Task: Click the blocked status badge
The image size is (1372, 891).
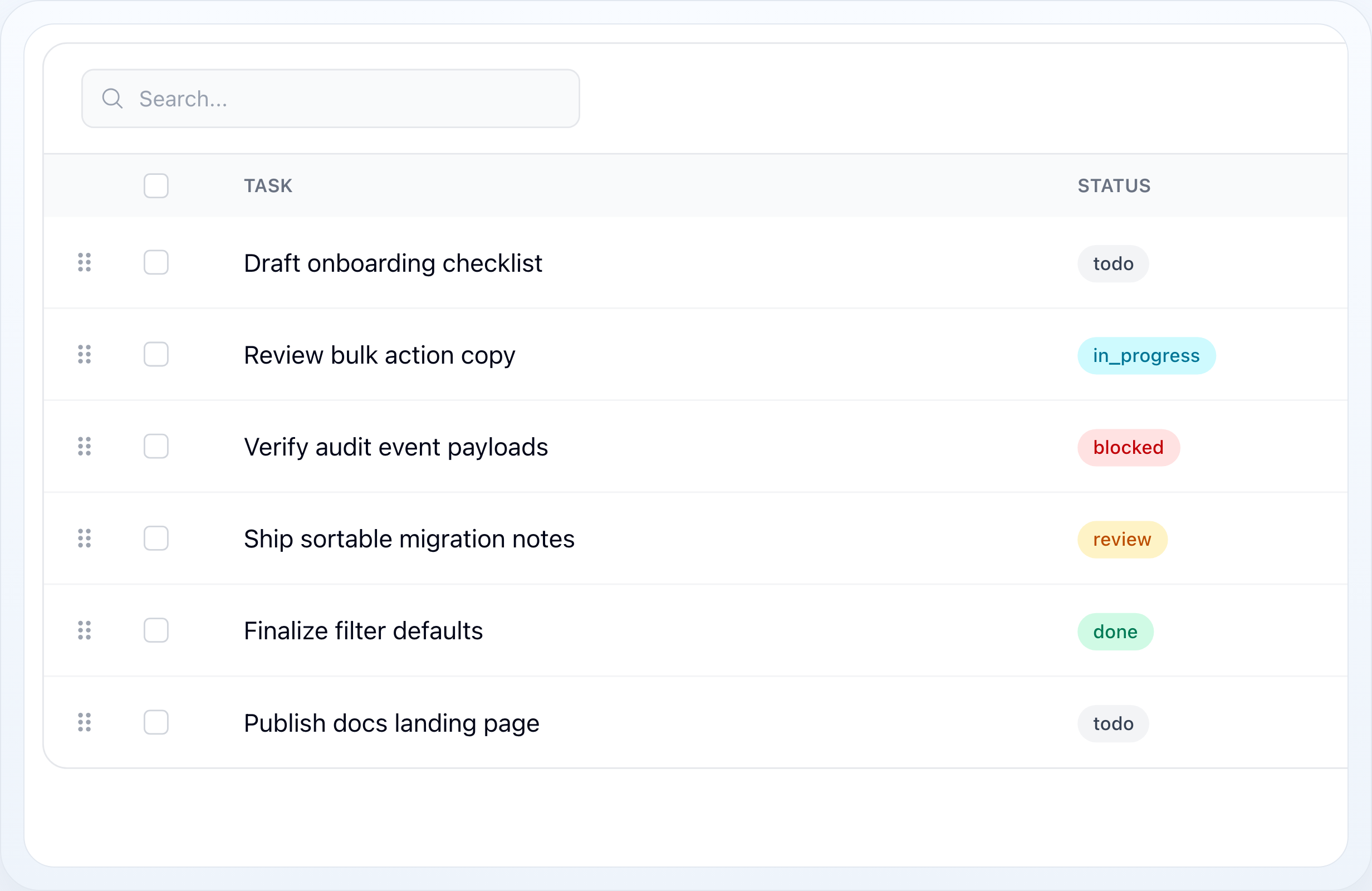Action: (1128, 448)
